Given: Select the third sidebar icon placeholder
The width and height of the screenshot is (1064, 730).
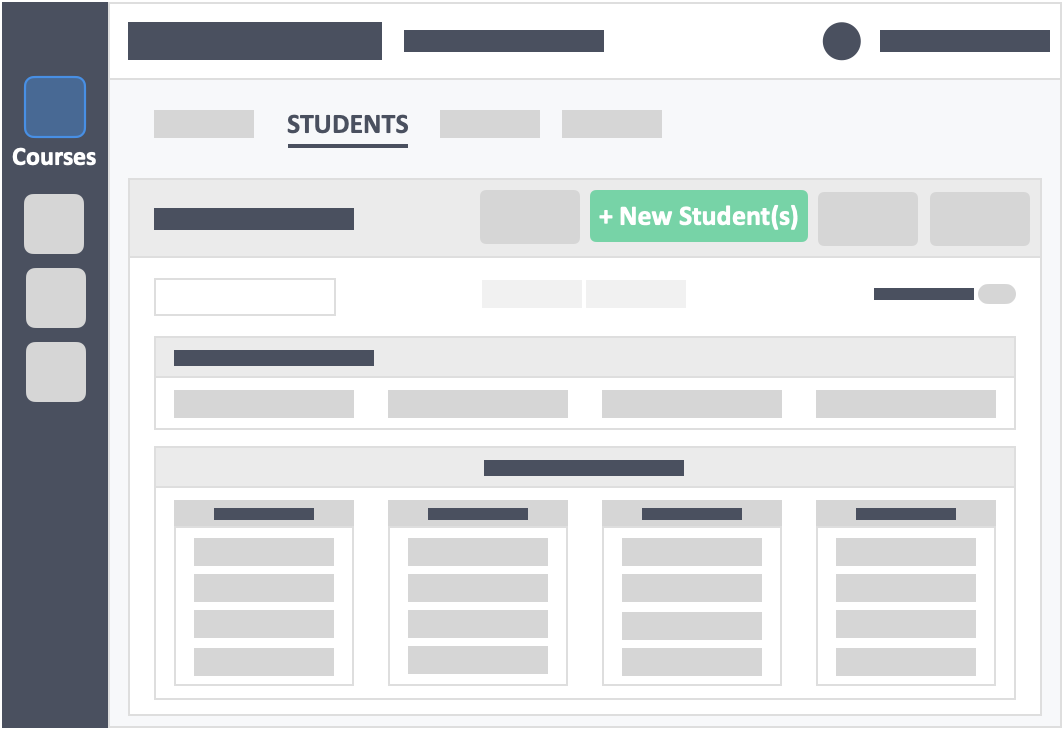Looking at the screenshot, I should pos(56,298).
